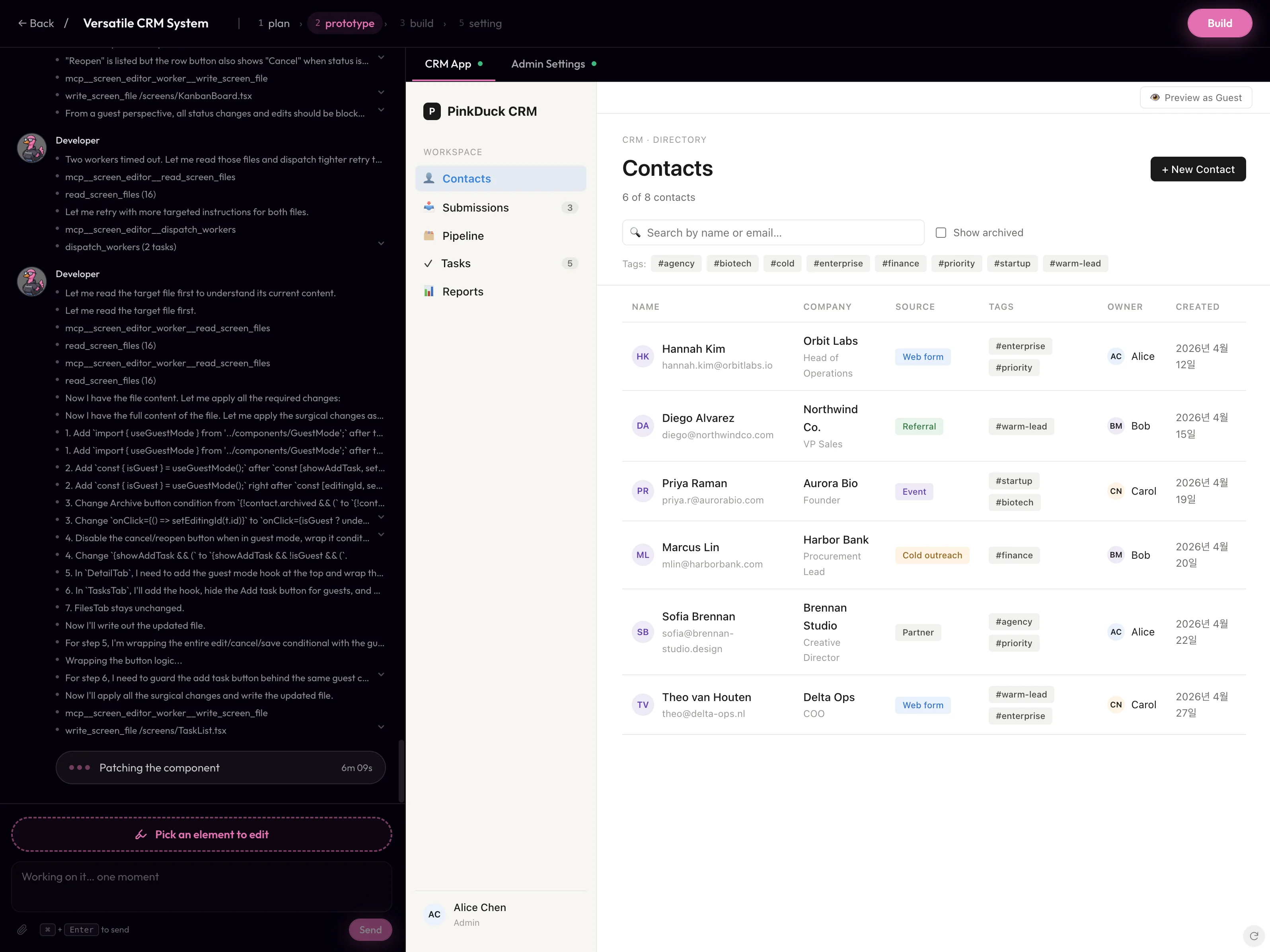Expand write_screen_file TaskList.tsx entry
Viewport: 1270px width, 952px height.
pyautogui.click(x=381, y=727)
